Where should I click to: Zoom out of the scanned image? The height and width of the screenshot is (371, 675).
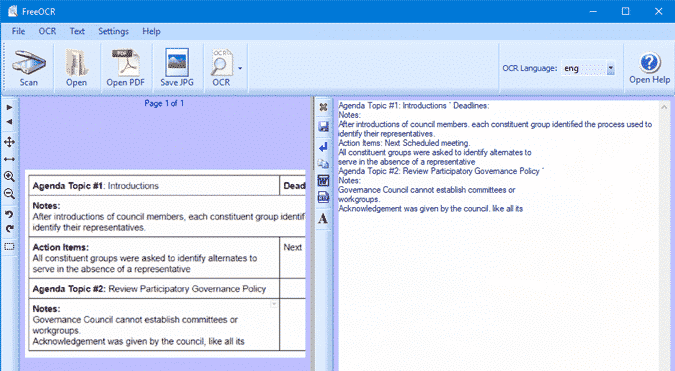[9, 194]
